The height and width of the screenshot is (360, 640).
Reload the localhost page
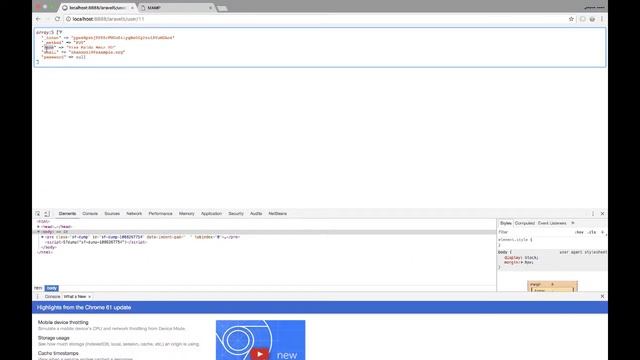click(x=57, y=19)
